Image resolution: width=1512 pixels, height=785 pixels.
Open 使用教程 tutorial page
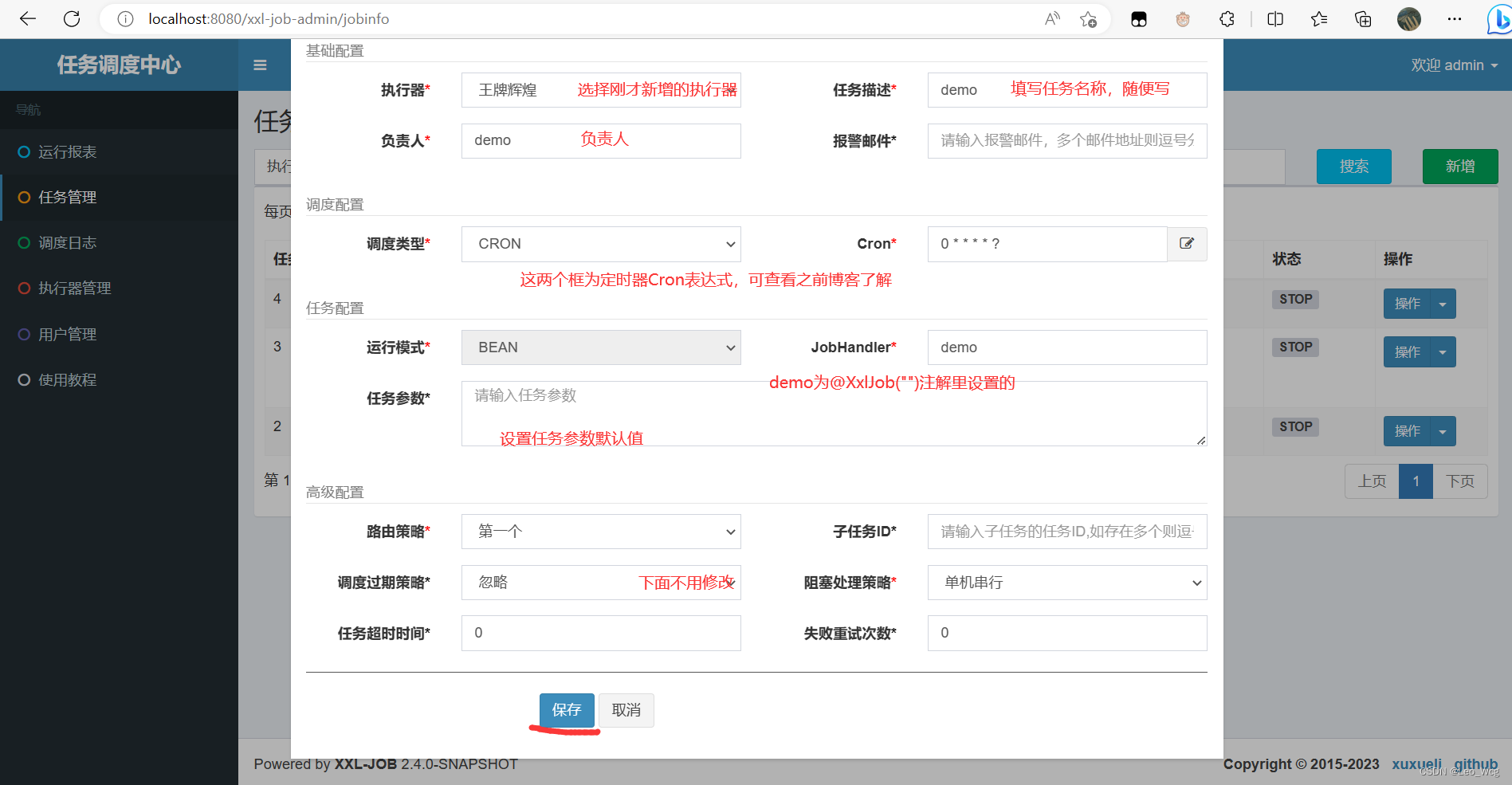click(x=68, y=379)
